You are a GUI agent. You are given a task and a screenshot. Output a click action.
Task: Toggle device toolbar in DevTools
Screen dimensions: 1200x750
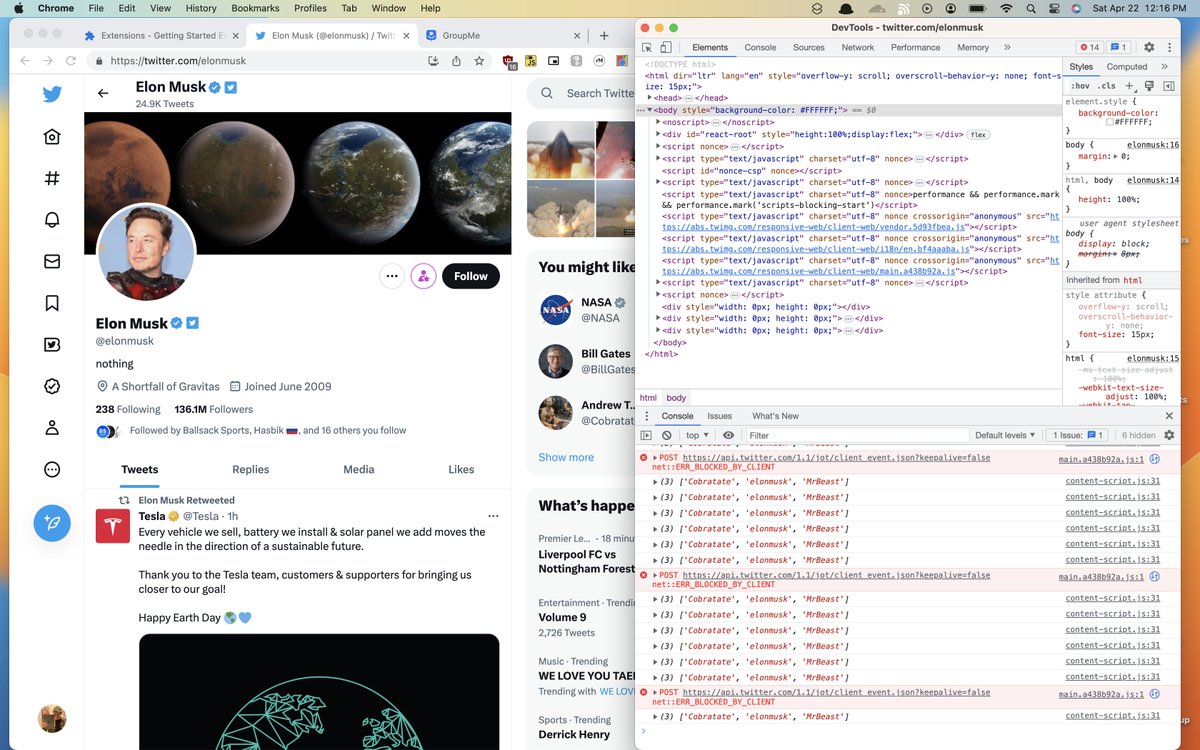[x=666, y=47]
